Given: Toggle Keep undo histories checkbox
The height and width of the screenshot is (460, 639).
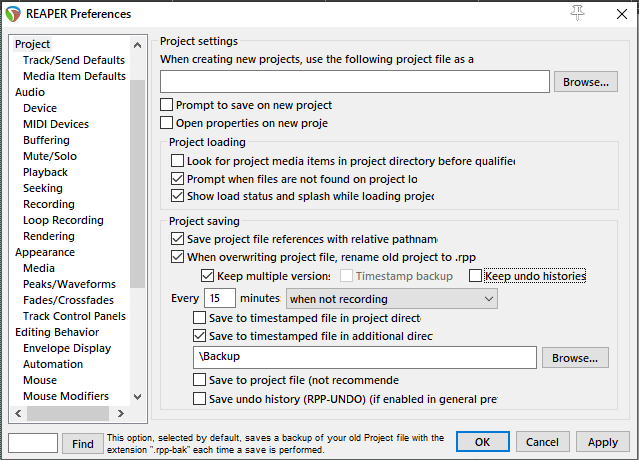Looking at the screenshot, I should point(476,276).
